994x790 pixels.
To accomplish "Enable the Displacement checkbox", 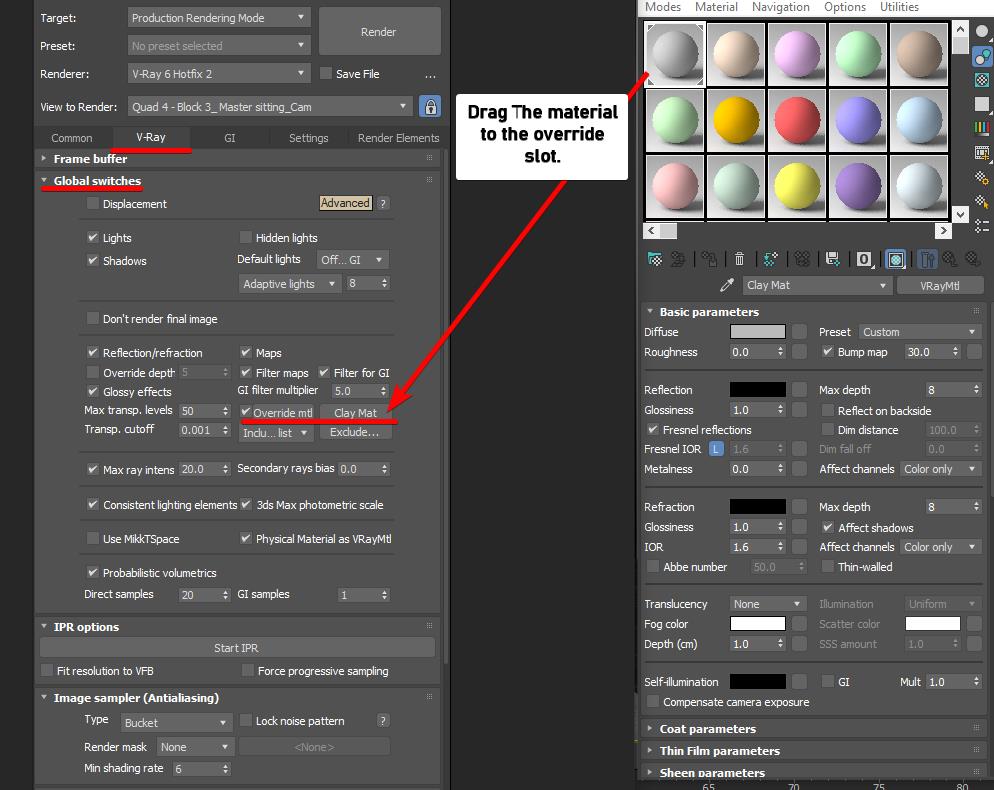I will coord(92,203).
